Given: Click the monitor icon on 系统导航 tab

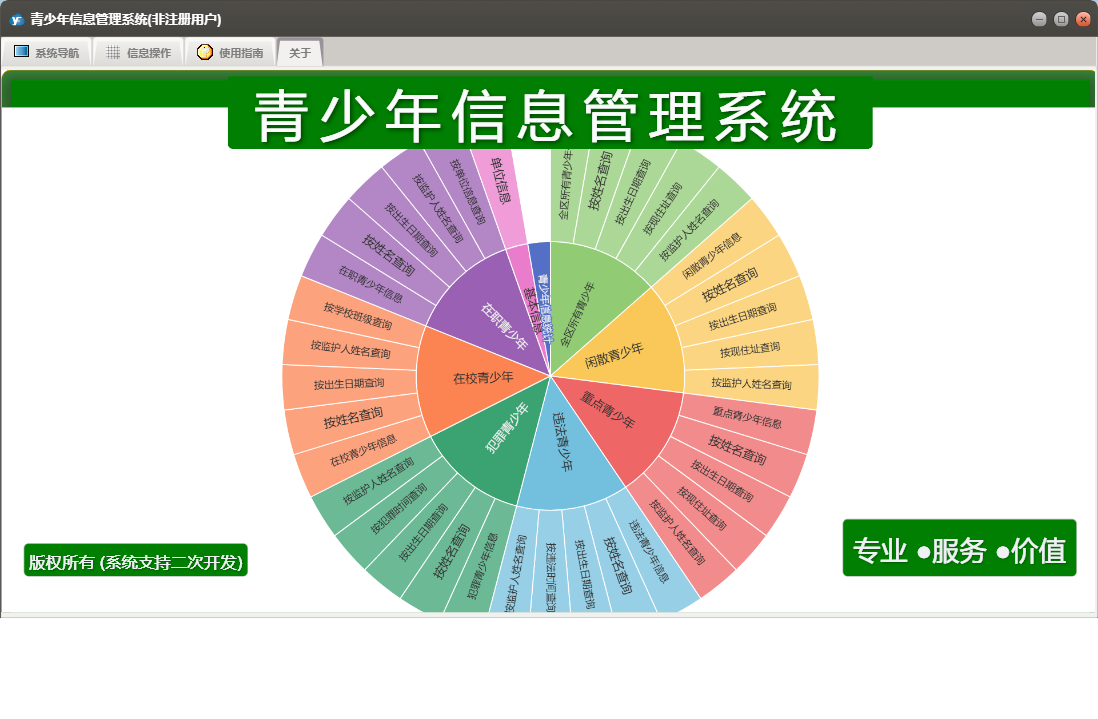Looking at the screenshot, I should pos(21,51).
